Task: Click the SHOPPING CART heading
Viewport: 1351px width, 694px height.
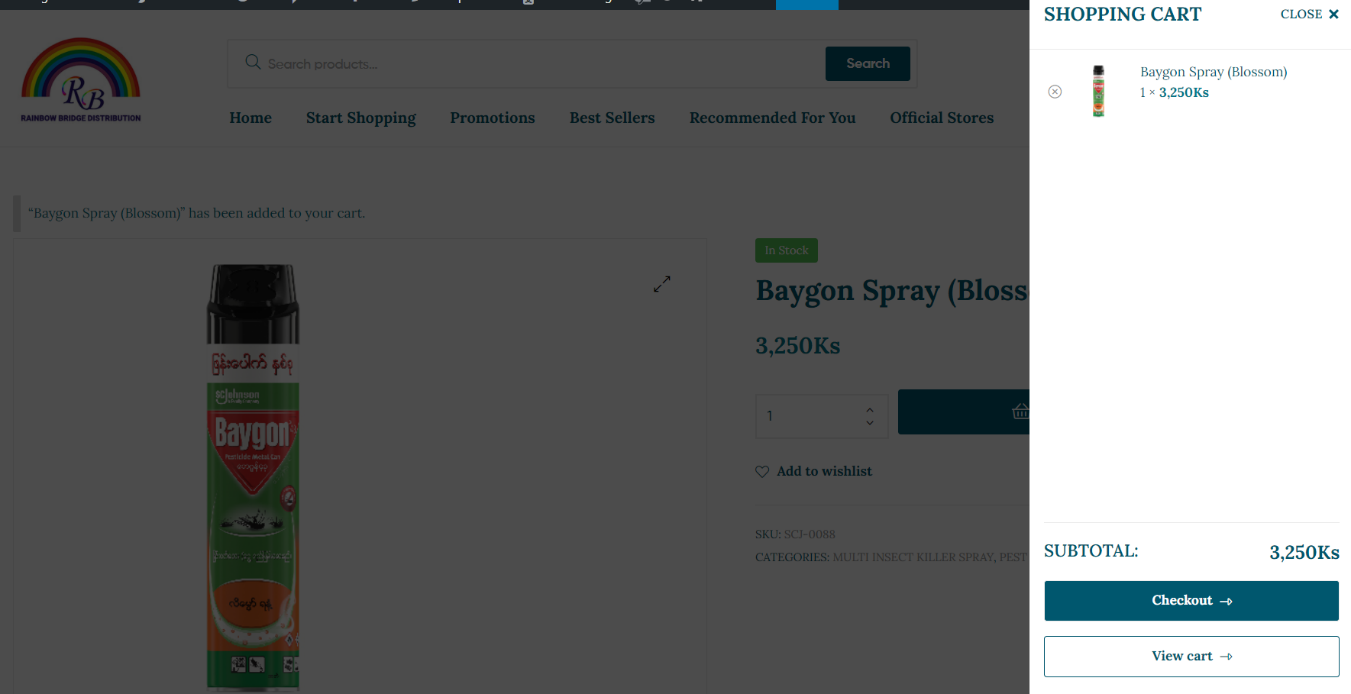Action: click(x=1122, y=14)
